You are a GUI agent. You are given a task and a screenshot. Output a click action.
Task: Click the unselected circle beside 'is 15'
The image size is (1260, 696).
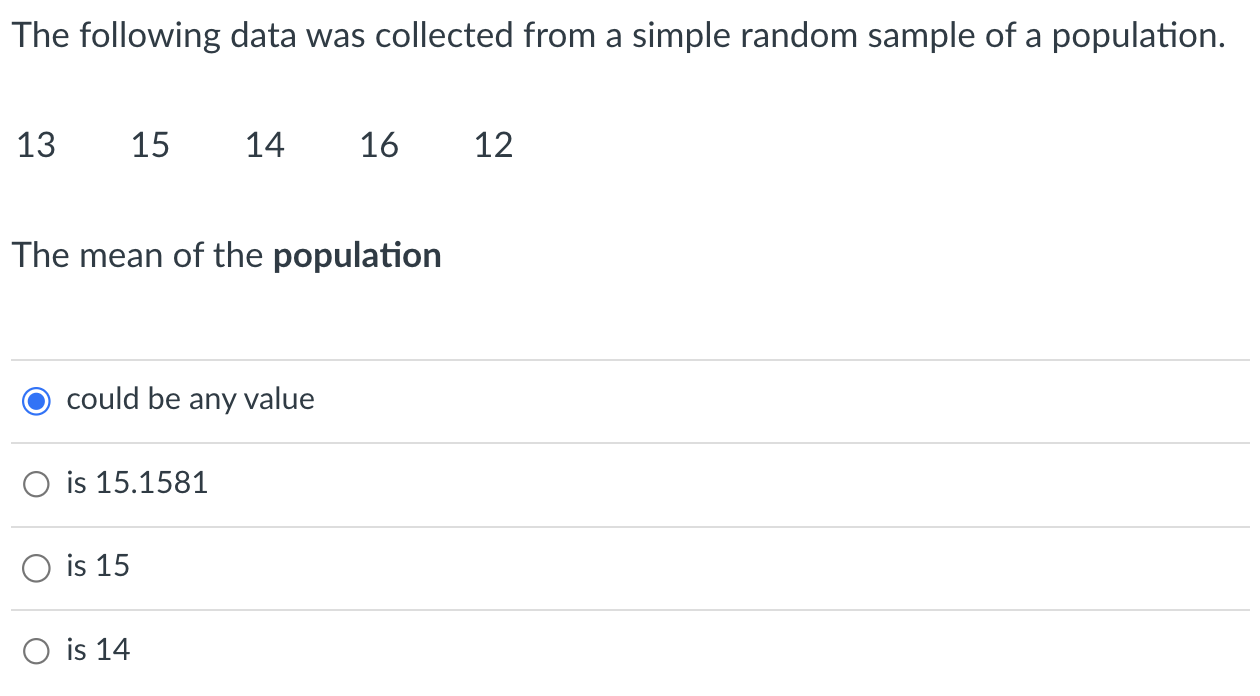click(36, 567)
